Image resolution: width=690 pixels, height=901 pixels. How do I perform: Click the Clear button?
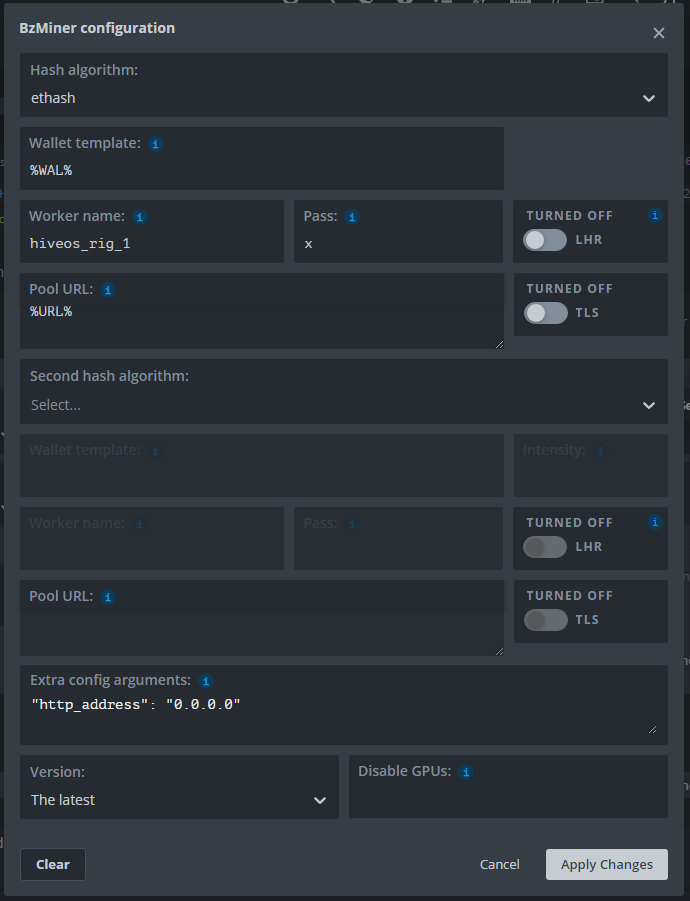coord(53,864)
